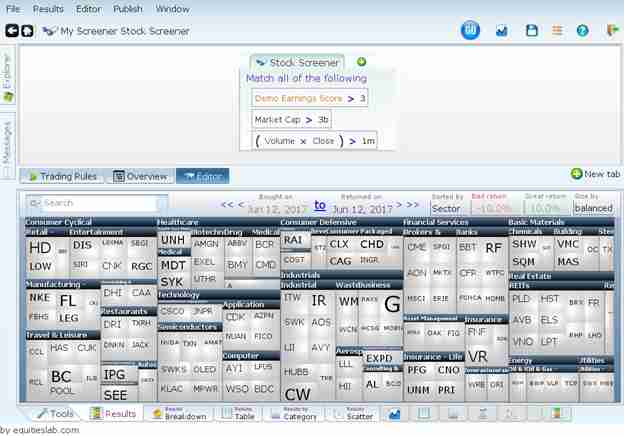
Task: Open the bottom Results tab
Action: point(113,414)
